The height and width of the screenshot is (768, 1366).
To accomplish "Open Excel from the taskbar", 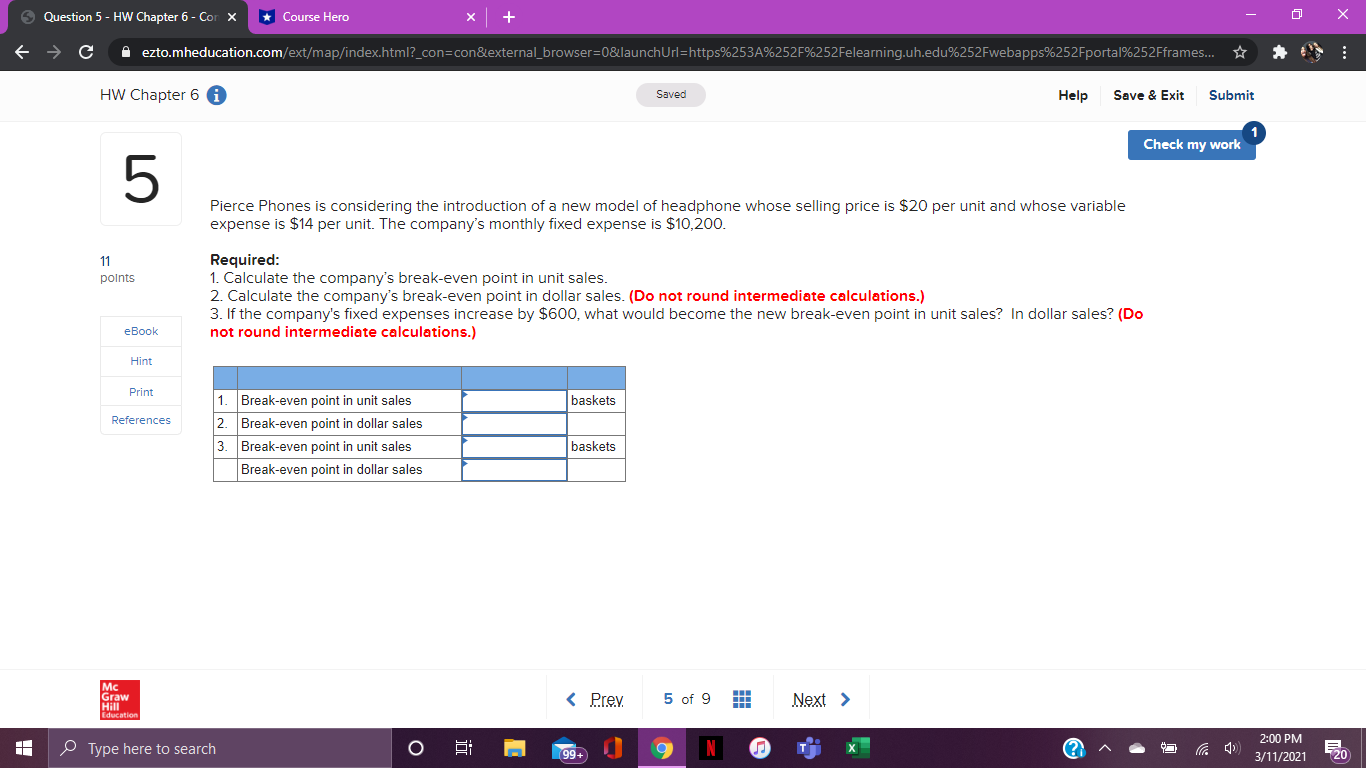I will tap(857, 747).
